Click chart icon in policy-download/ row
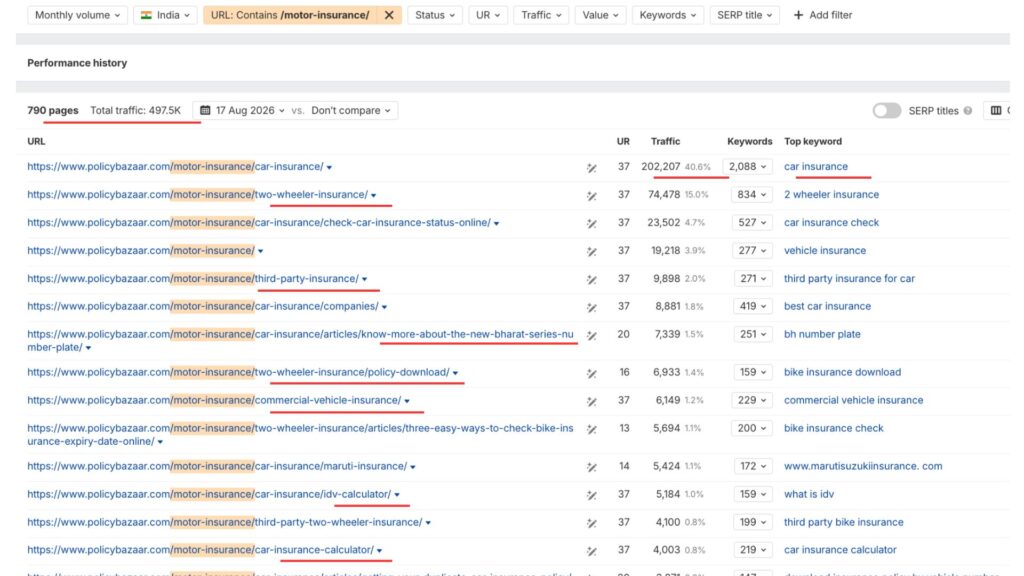 click(592, 374)
